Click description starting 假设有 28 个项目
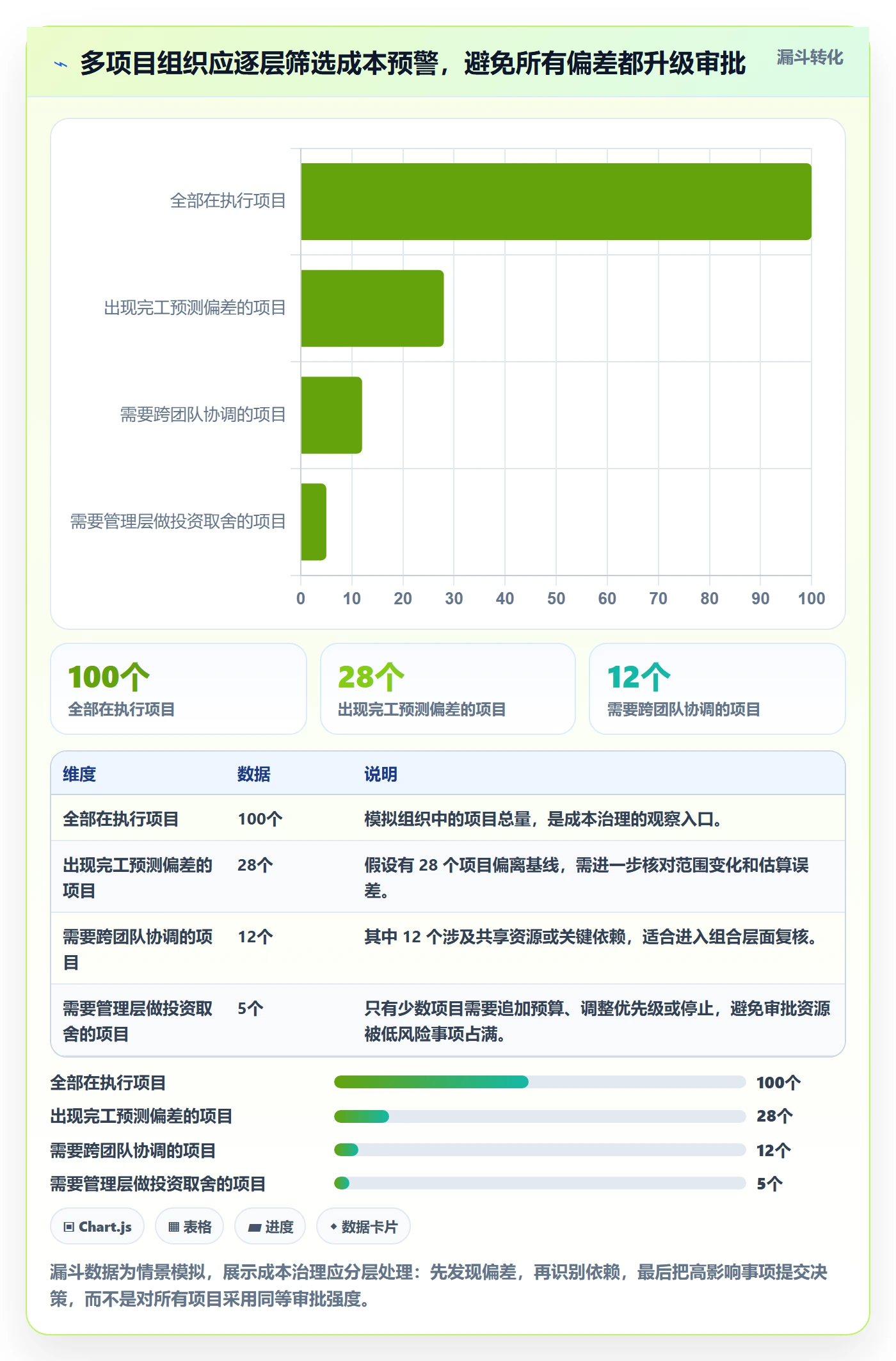Image resolution: width=896 pixels, height=1361 pixels. (x=586, y=878)
